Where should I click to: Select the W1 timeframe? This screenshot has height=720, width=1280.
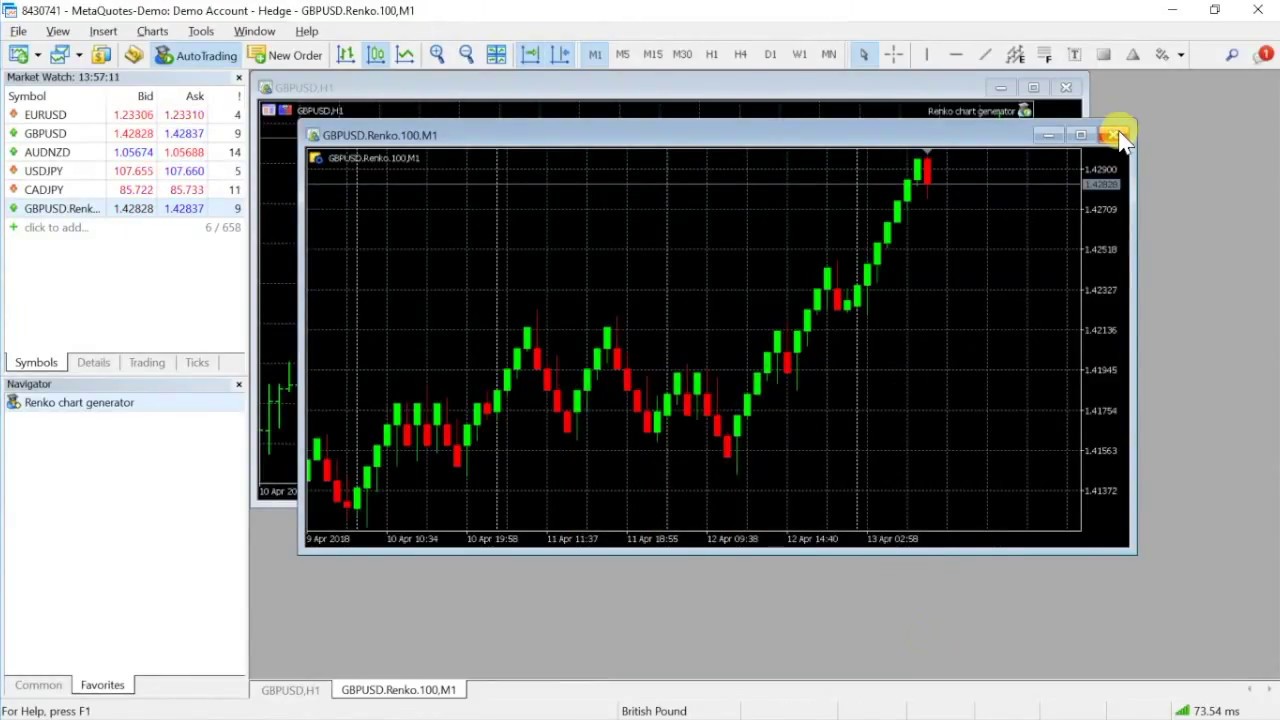point(799,55)
